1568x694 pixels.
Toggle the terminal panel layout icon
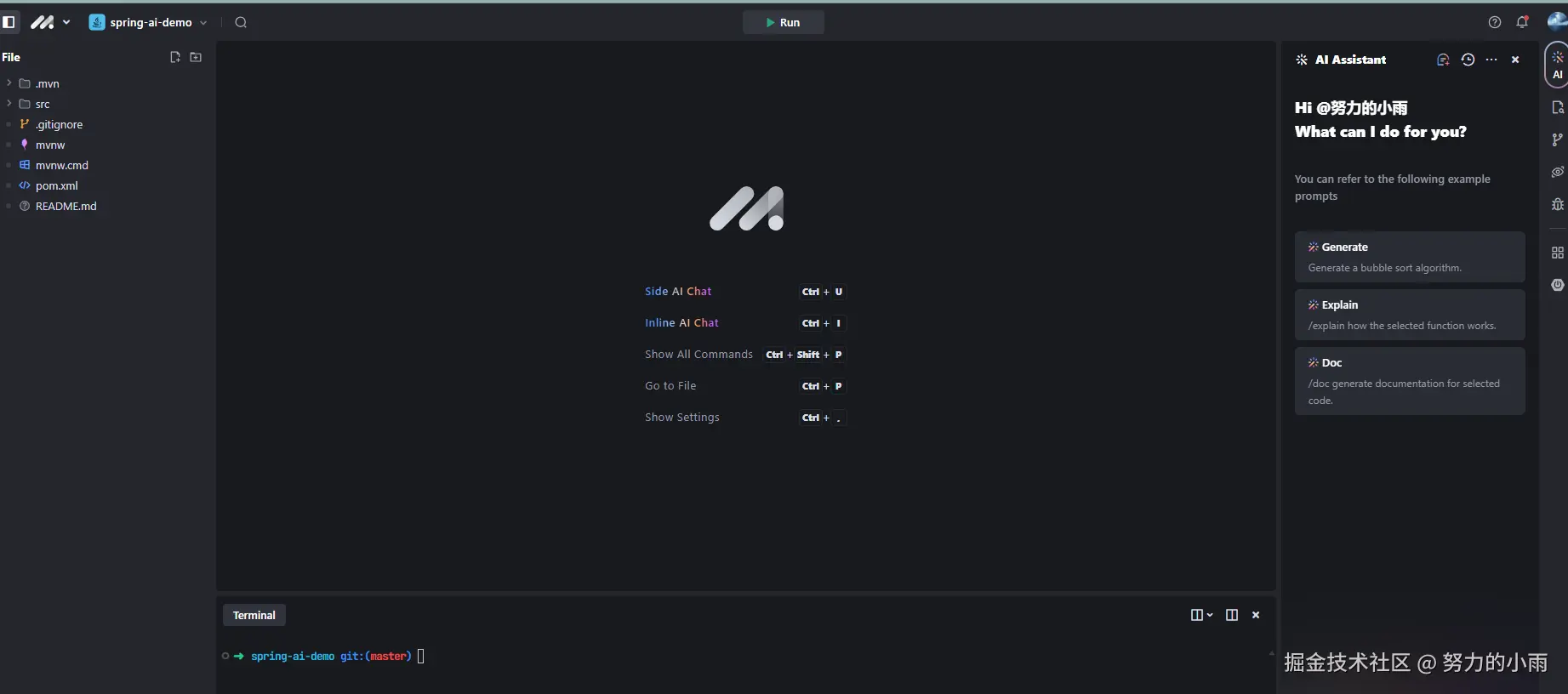tap(1231, 615)
